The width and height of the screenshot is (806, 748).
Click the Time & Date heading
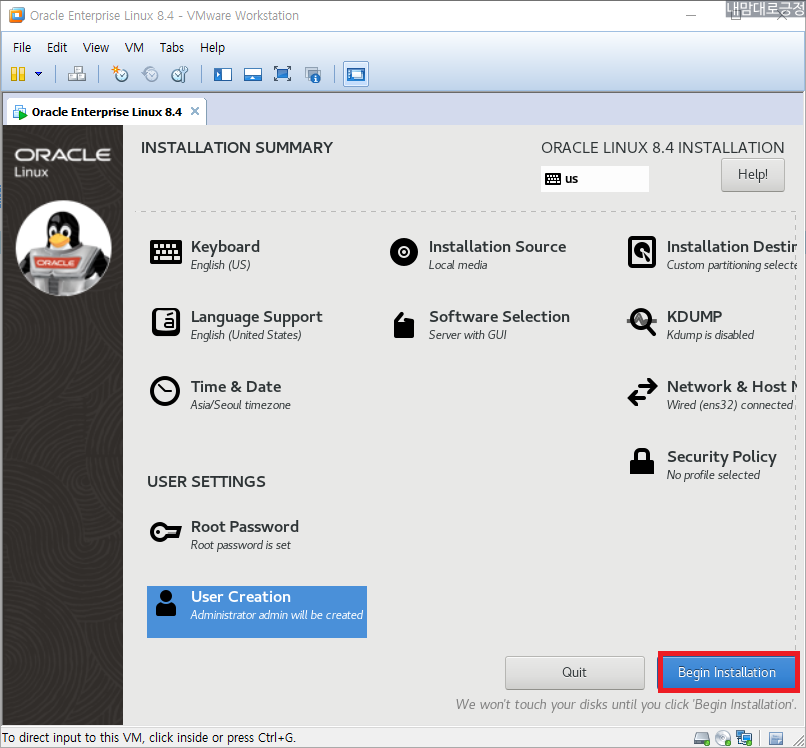[236, 387]
